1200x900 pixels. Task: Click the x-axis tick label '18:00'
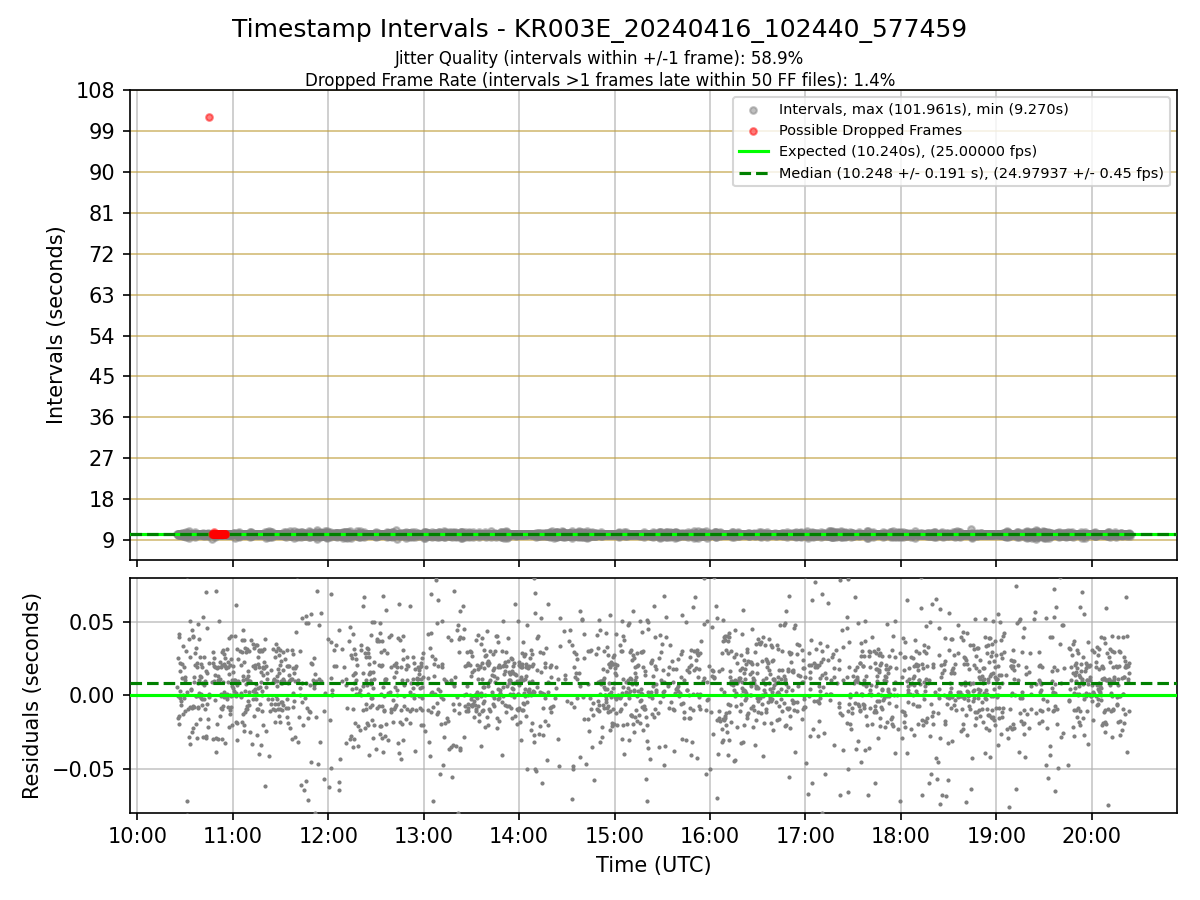(901, 835)
